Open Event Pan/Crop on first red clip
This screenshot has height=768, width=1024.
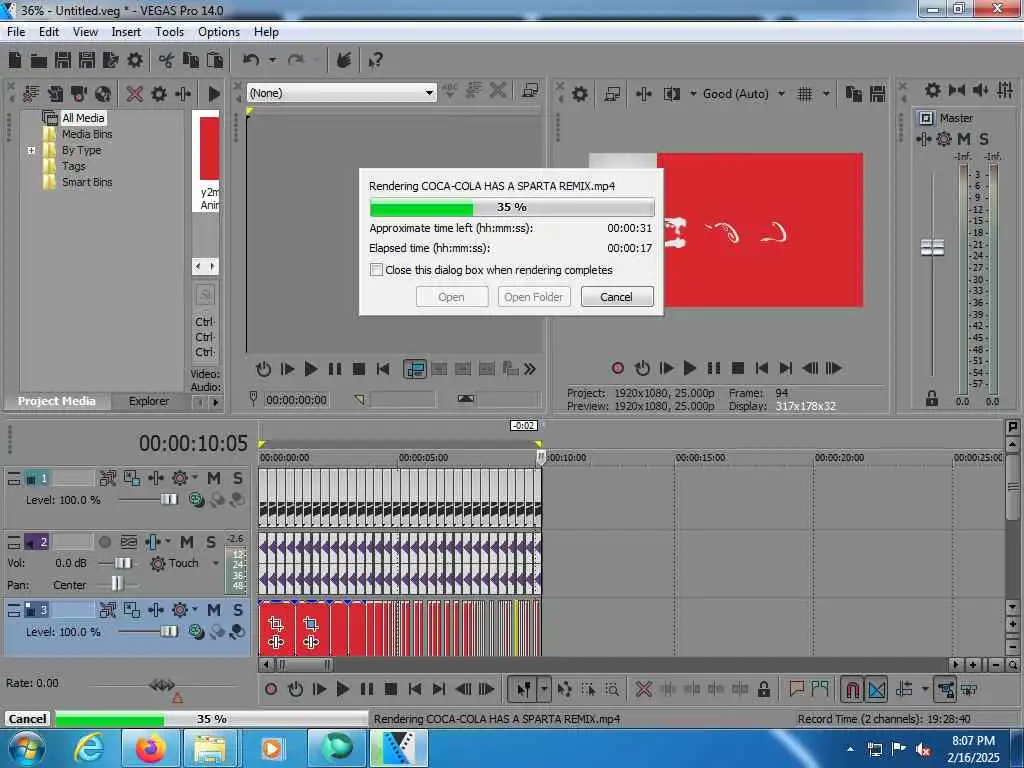[x=276, y=624]
